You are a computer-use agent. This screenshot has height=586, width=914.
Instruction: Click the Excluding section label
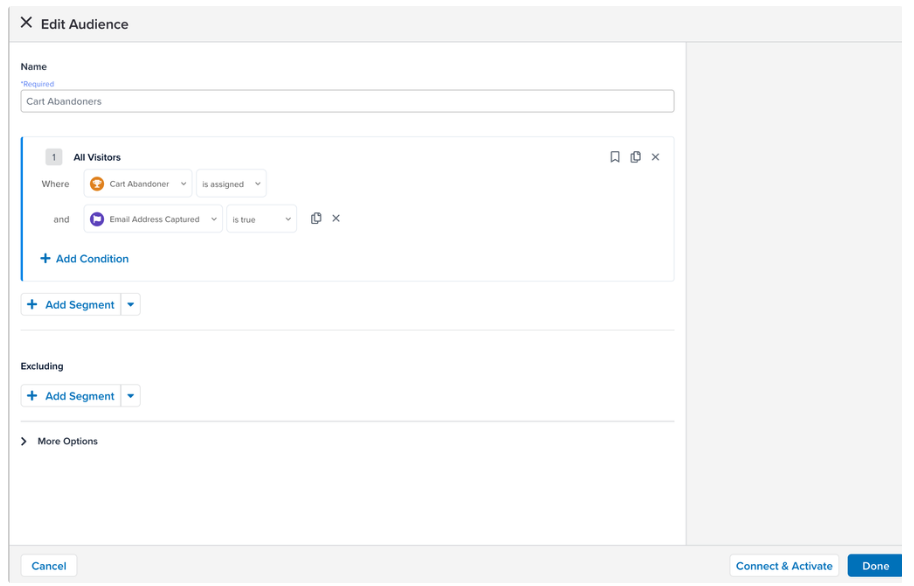[x=42, y=366]
